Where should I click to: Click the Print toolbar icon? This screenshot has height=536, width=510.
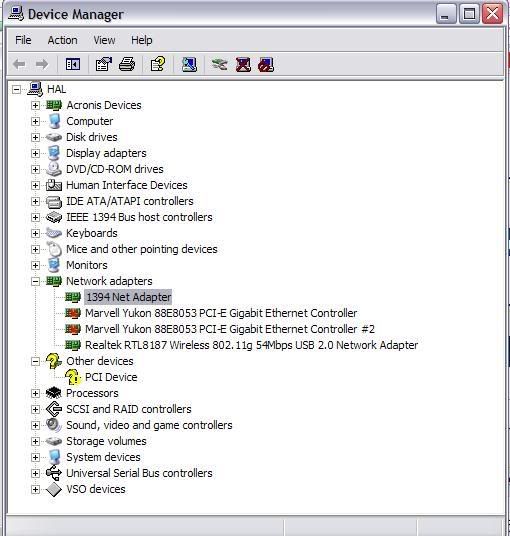tap(127, 64)
